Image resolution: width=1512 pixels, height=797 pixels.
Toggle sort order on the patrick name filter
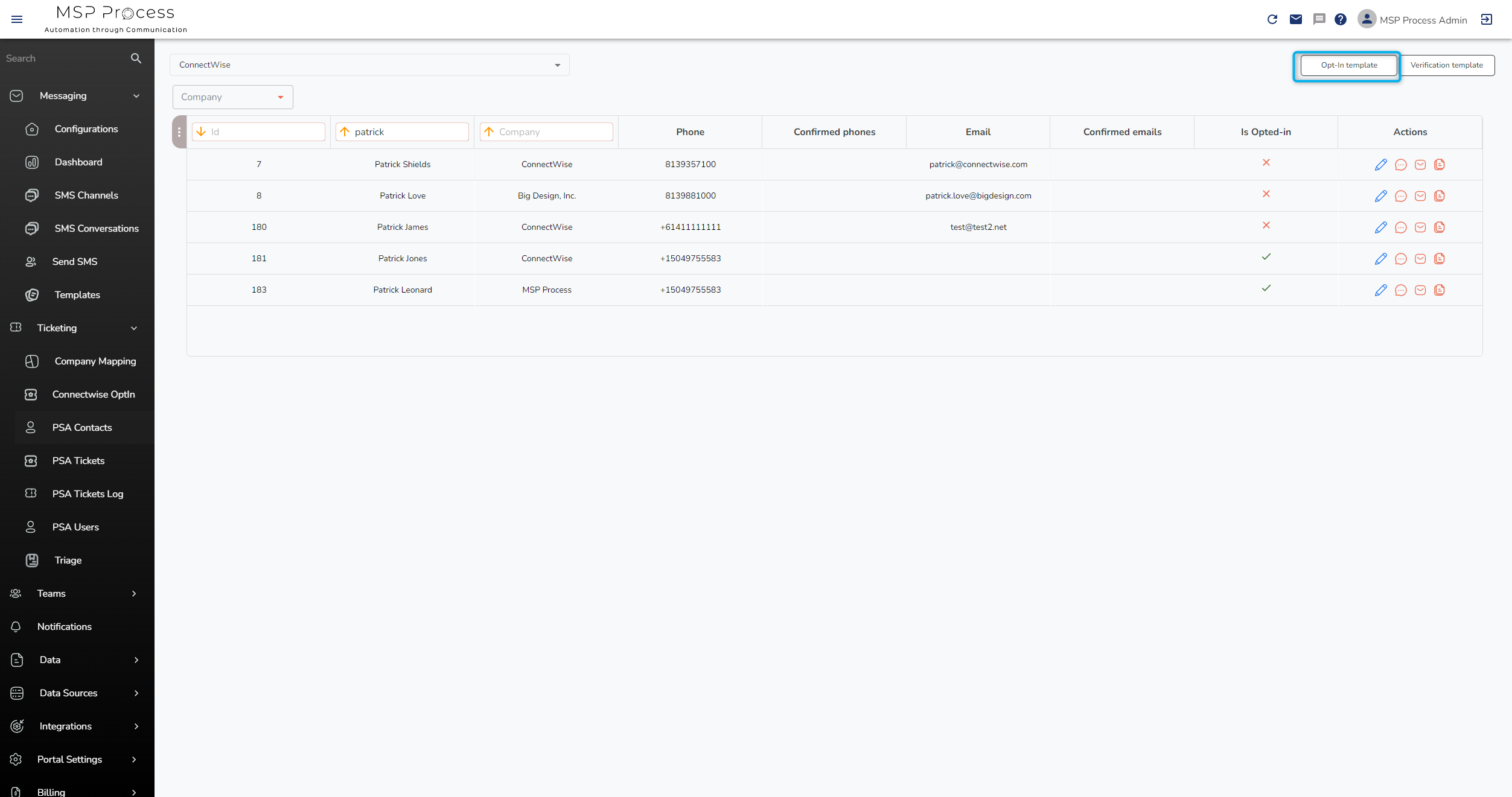345,132
